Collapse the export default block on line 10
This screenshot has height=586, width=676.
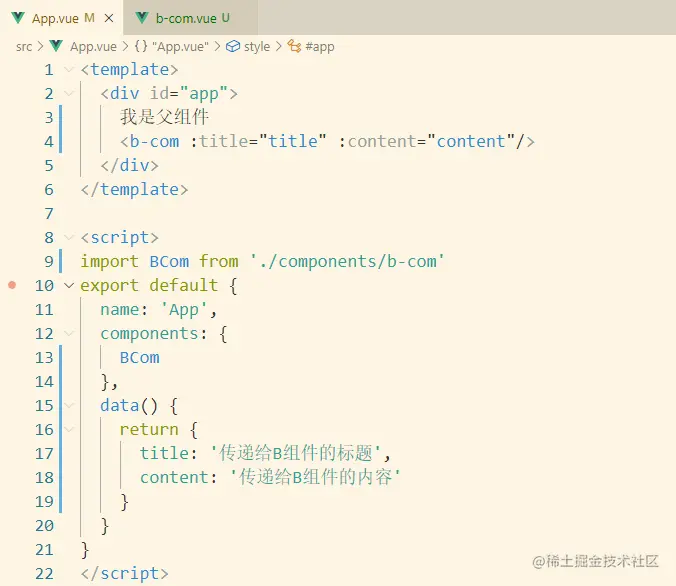point(69,285)
